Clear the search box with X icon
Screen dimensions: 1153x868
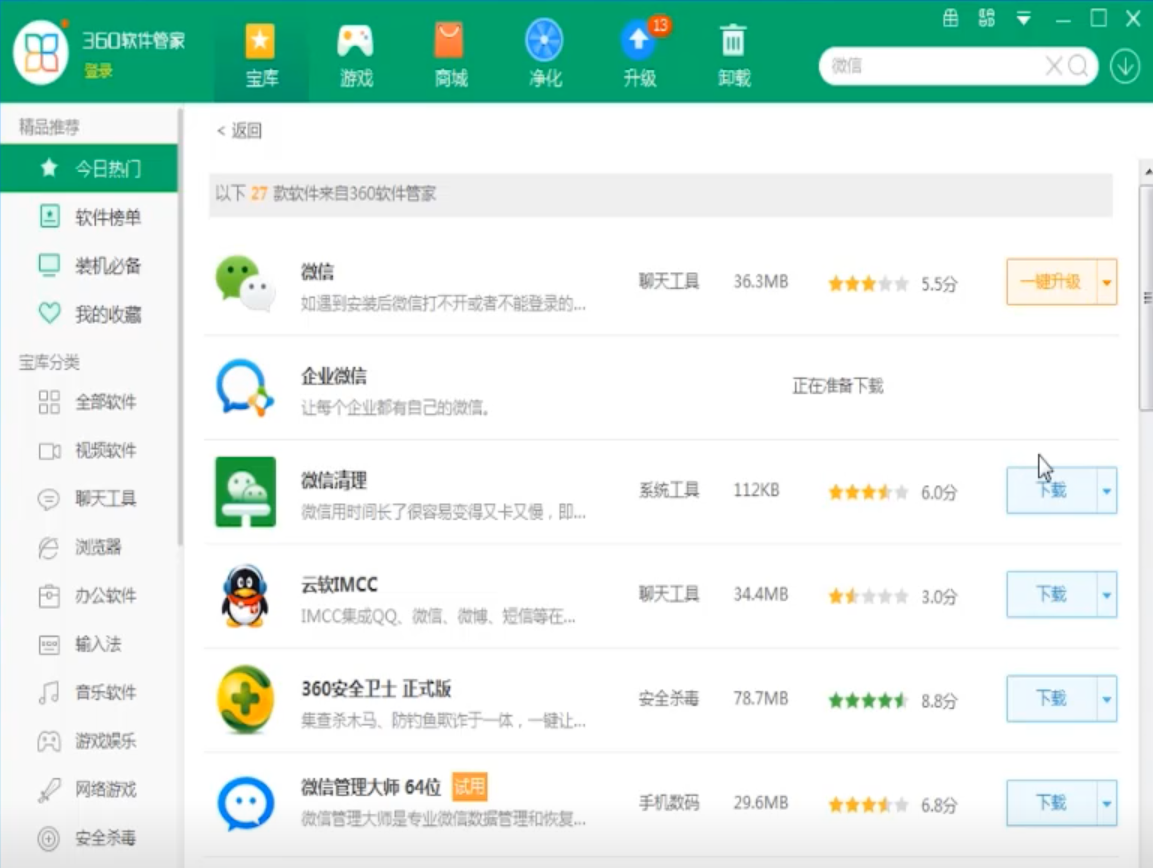coord(1053,67)
